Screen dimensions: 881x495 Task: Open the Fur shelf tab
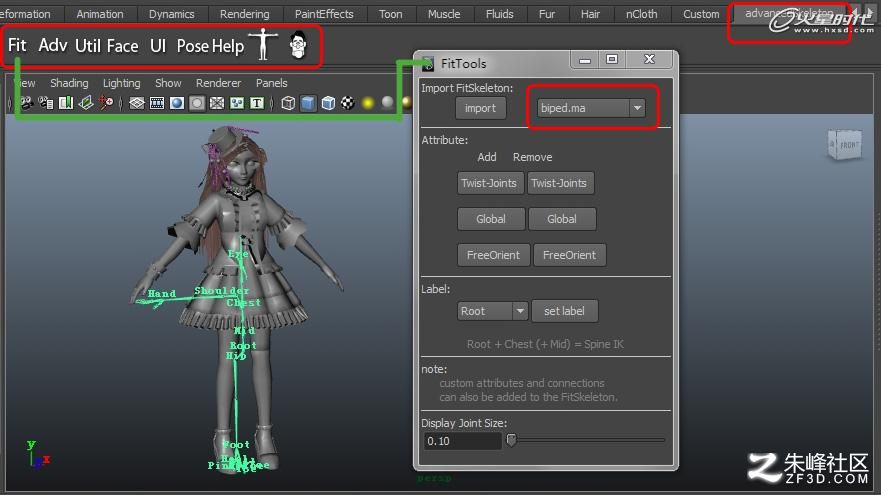[x=547, y=14]
